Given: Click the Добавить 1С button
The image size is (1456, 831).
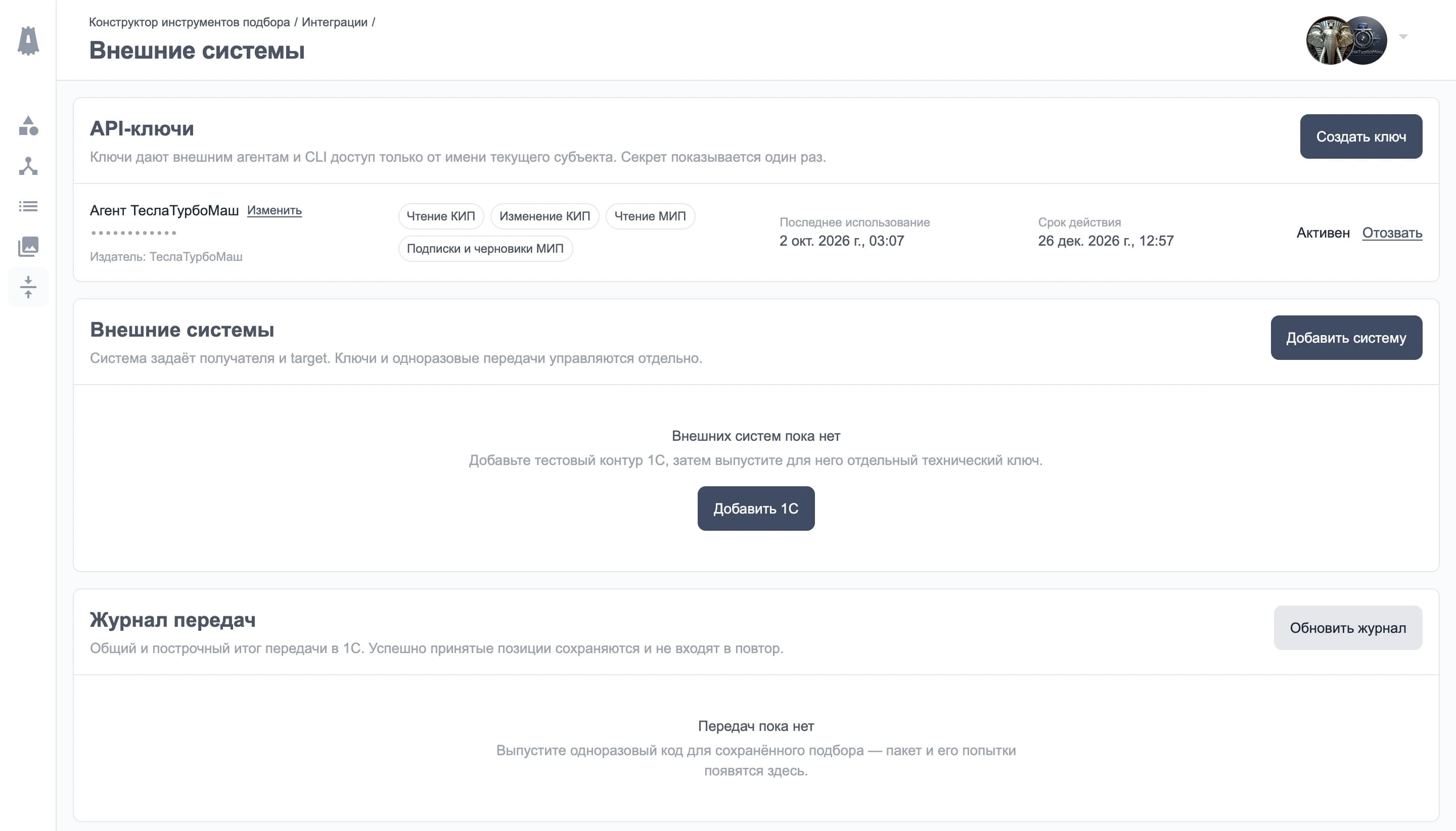Looking at the screenshot, I should (x=756, y=508).
